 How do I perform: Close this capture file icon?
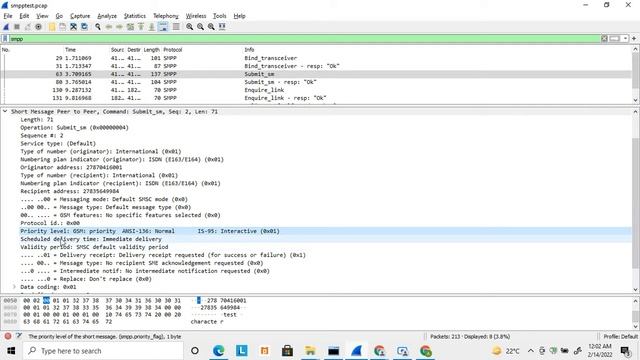pyautogui.click(x=73, y=27)
